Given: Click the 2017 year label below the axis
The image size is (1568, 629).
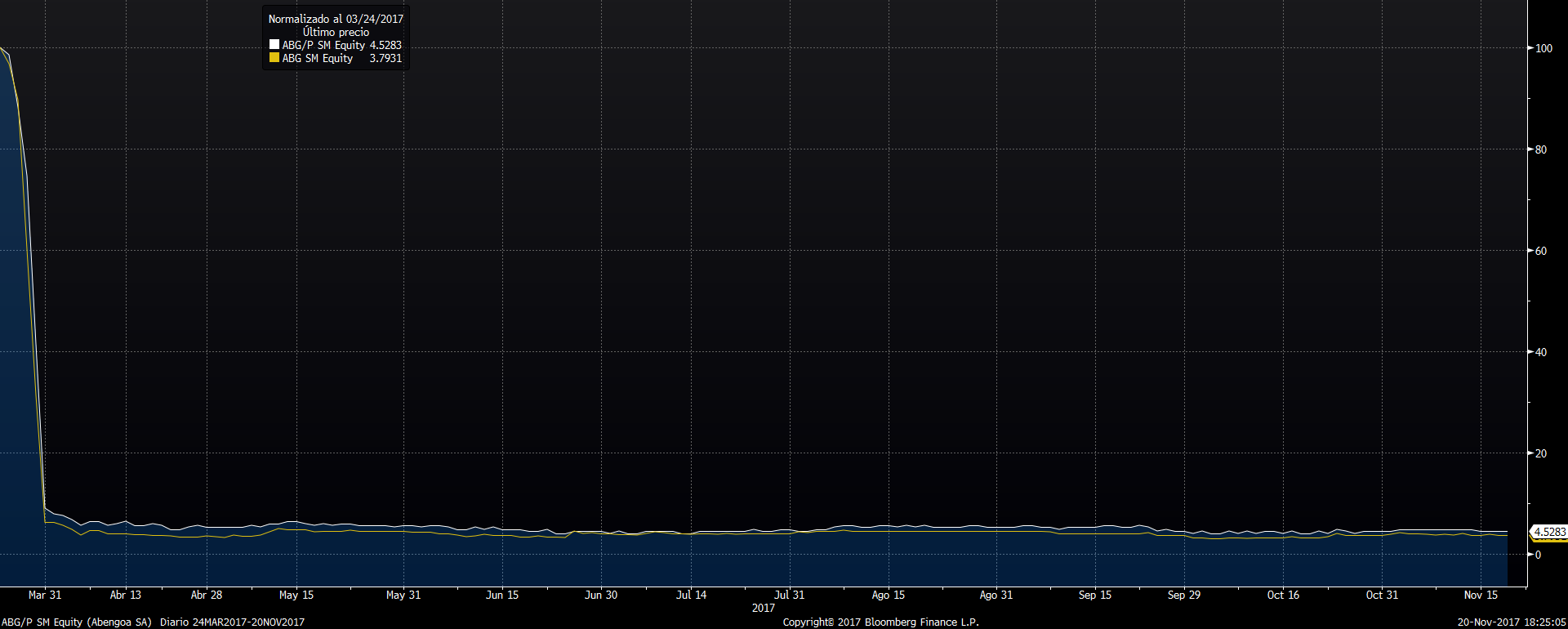Looking at the screenshot, I should coord(764,608).
